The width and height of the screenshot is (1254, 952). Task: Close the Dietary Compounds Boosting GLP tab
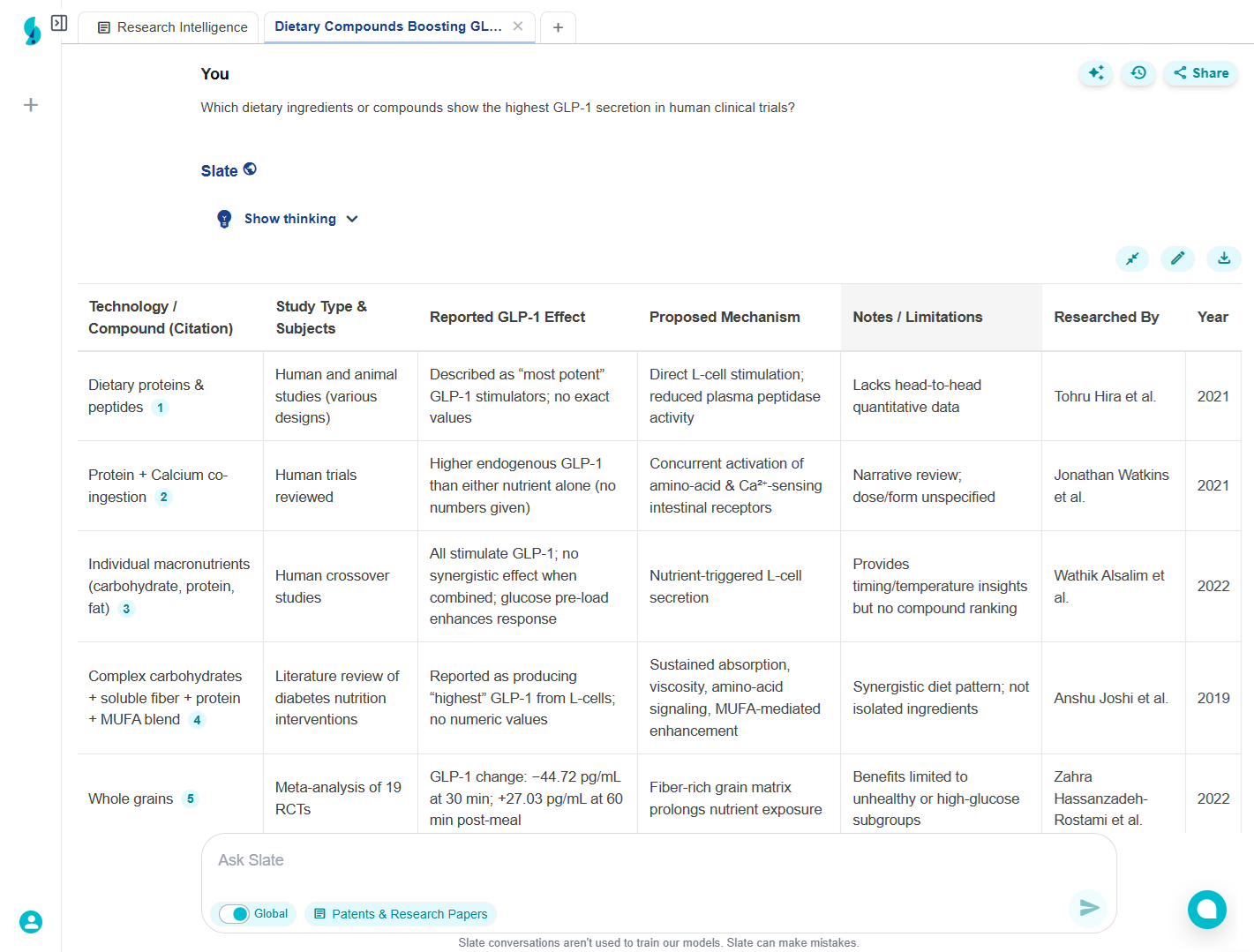(x=518, y=26)
